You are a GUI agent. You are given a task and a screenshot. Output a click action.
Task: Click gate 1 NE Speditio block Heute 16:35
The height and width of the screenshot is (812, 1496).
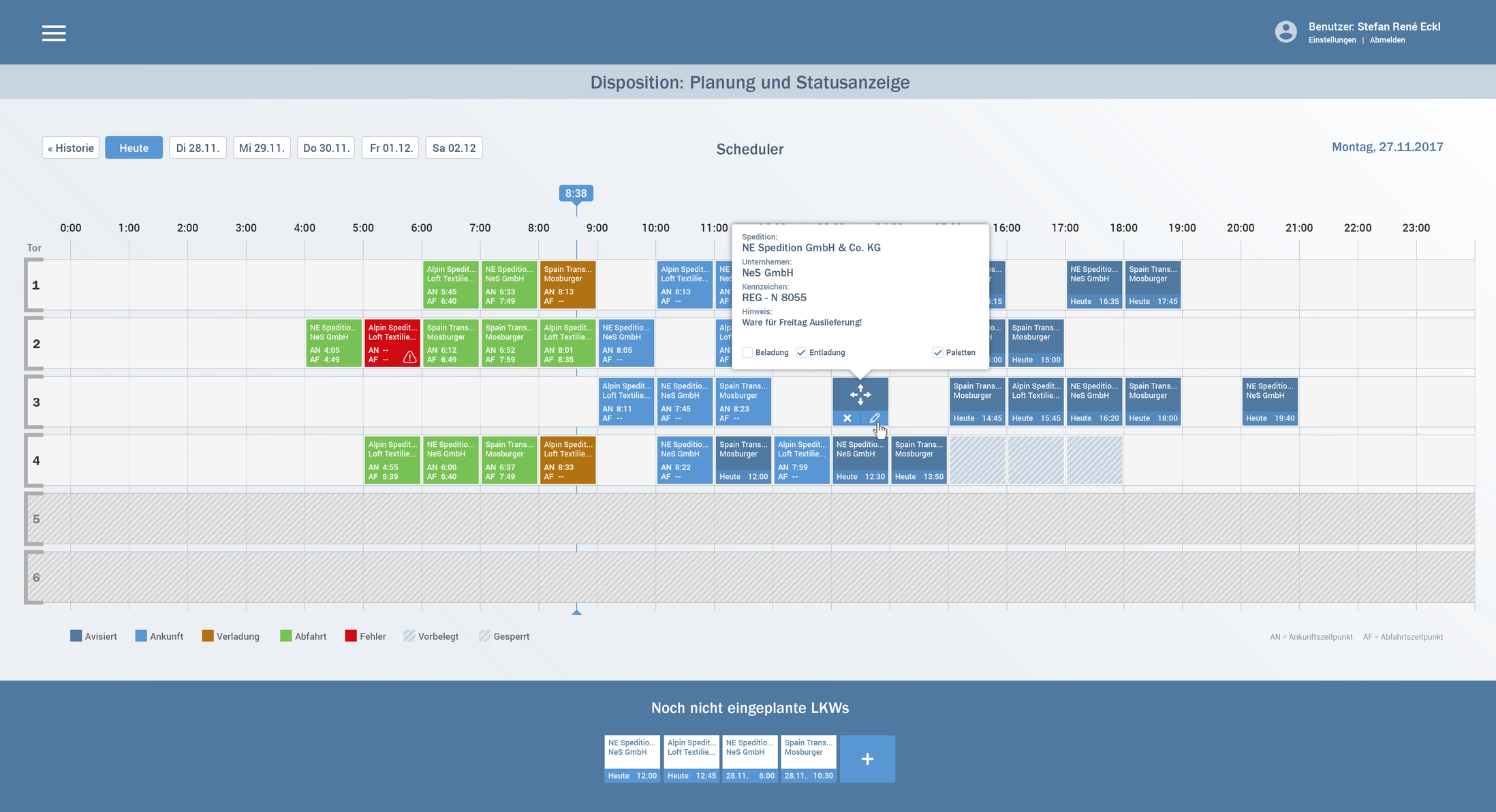(x=1095, y=285)
